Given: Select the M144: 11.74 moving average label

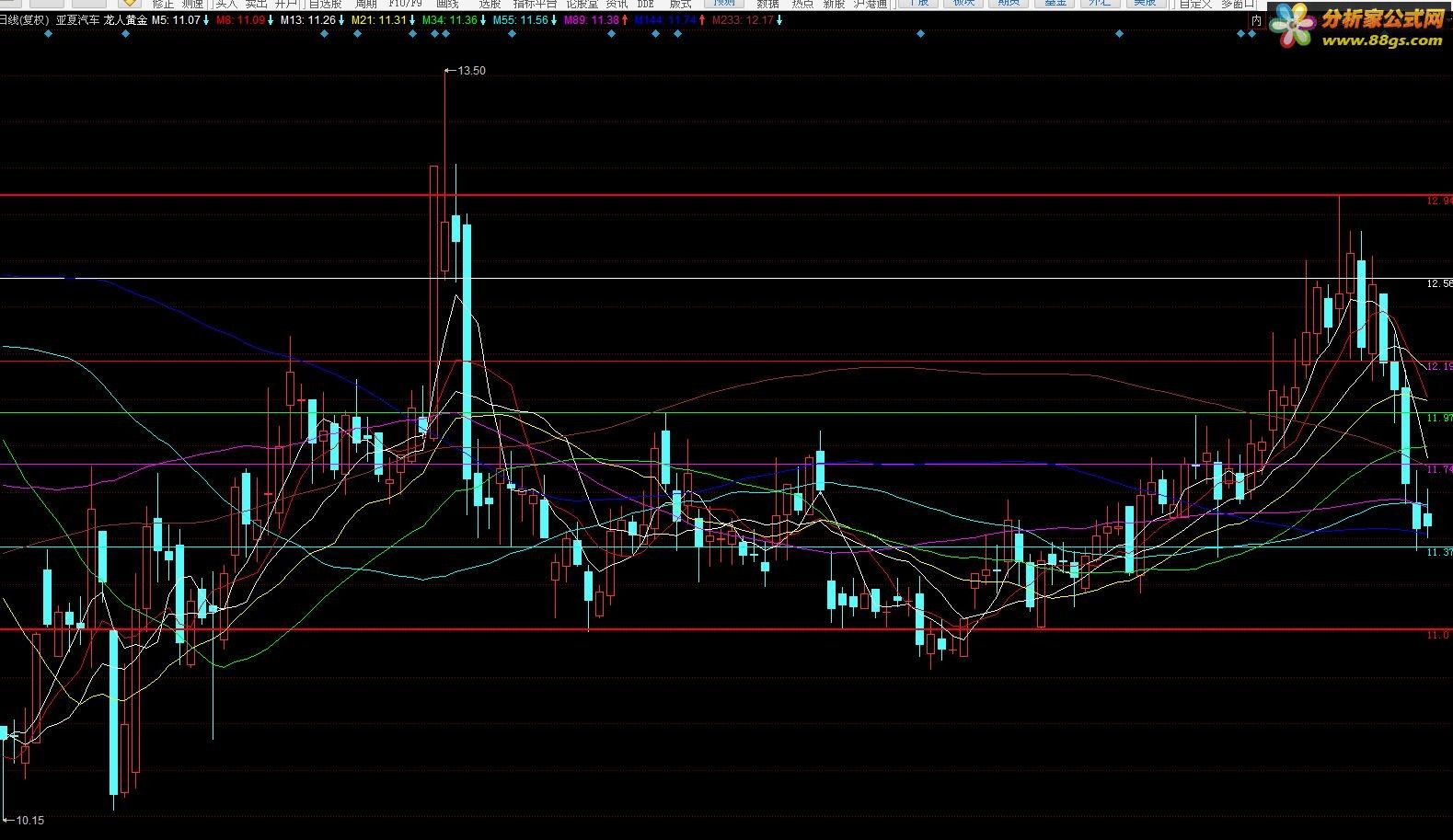Looking at the screenshot, I should [665, 19].
